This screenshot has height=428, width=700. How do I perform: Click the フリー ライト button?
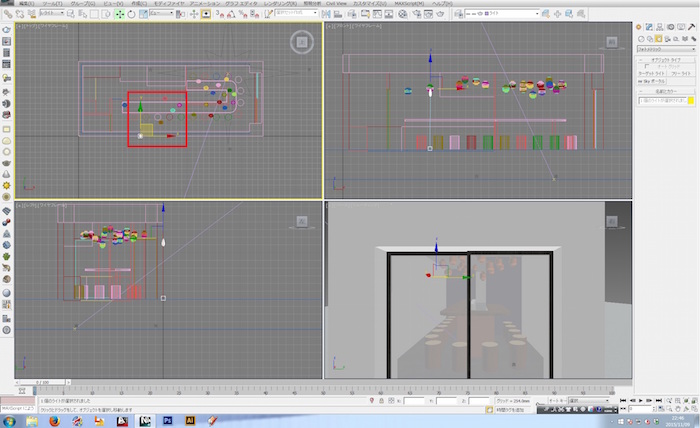[x=681, y=73]
